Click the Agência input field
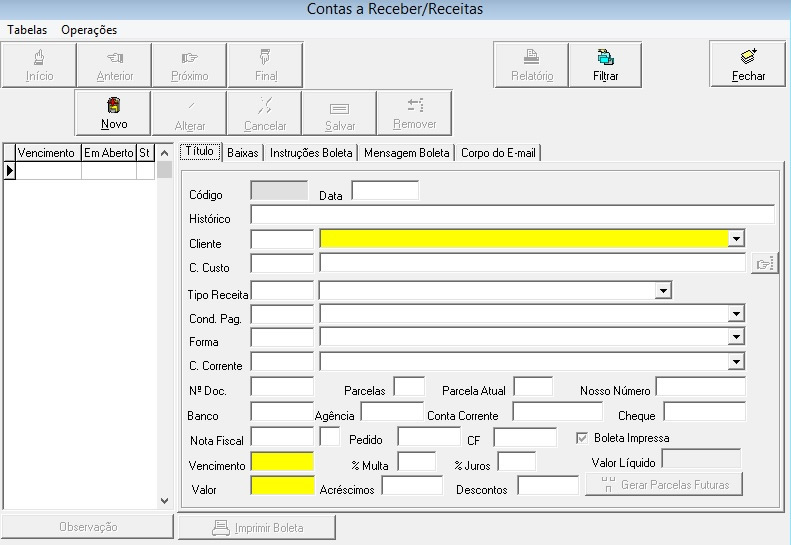Image resolution: width=791 pixels, height=545 pixels. (392, 411)
